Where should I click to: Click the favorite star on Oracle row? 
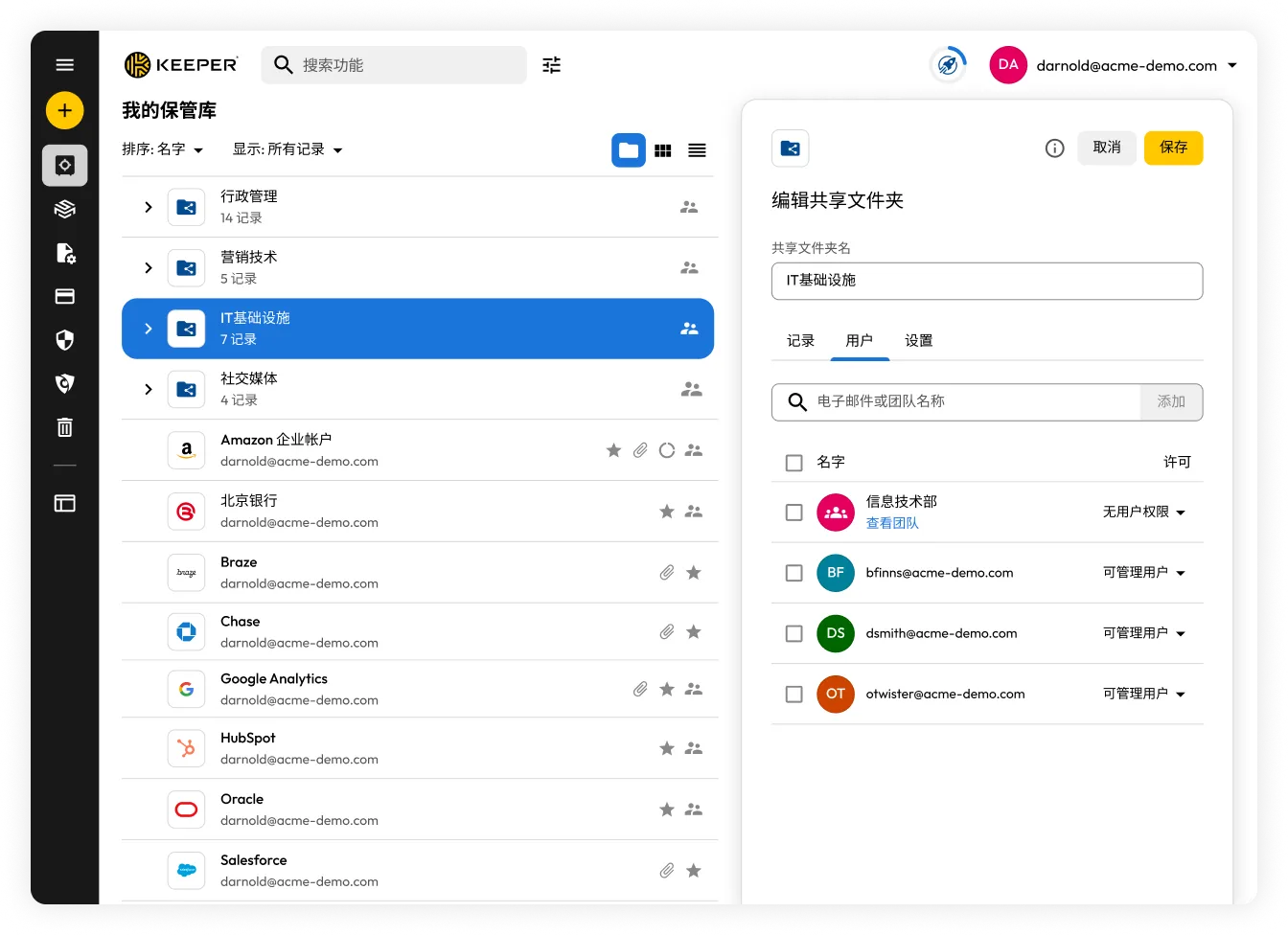(667, 810)
